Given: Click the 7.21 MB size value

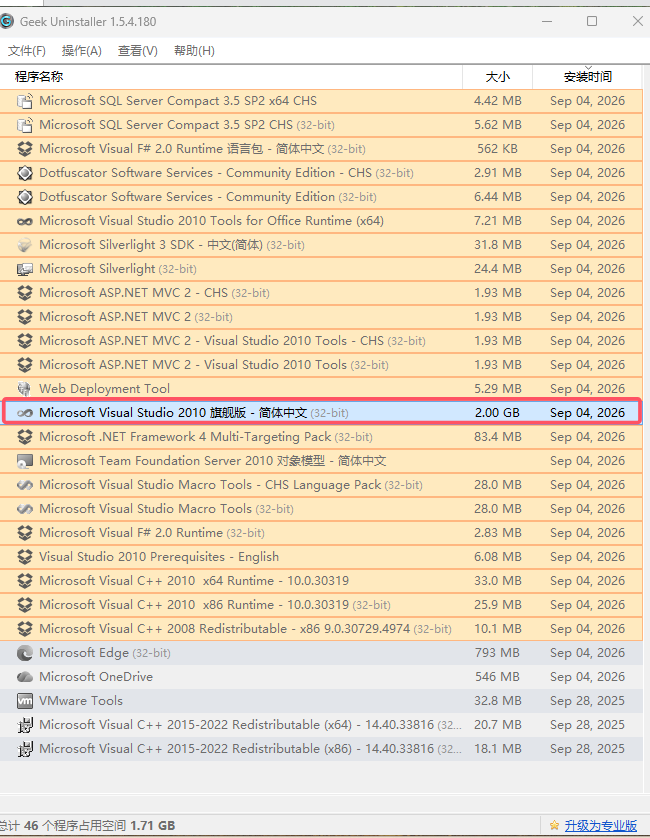Looking at the screenshot, I should point(498,221).
